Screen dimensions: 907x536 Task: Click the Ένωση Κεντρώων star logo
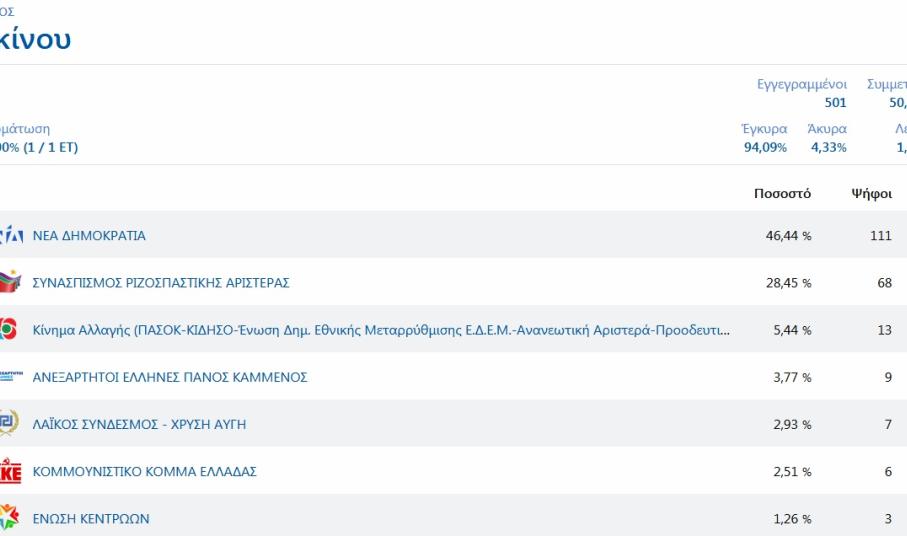tap(9, 519)
